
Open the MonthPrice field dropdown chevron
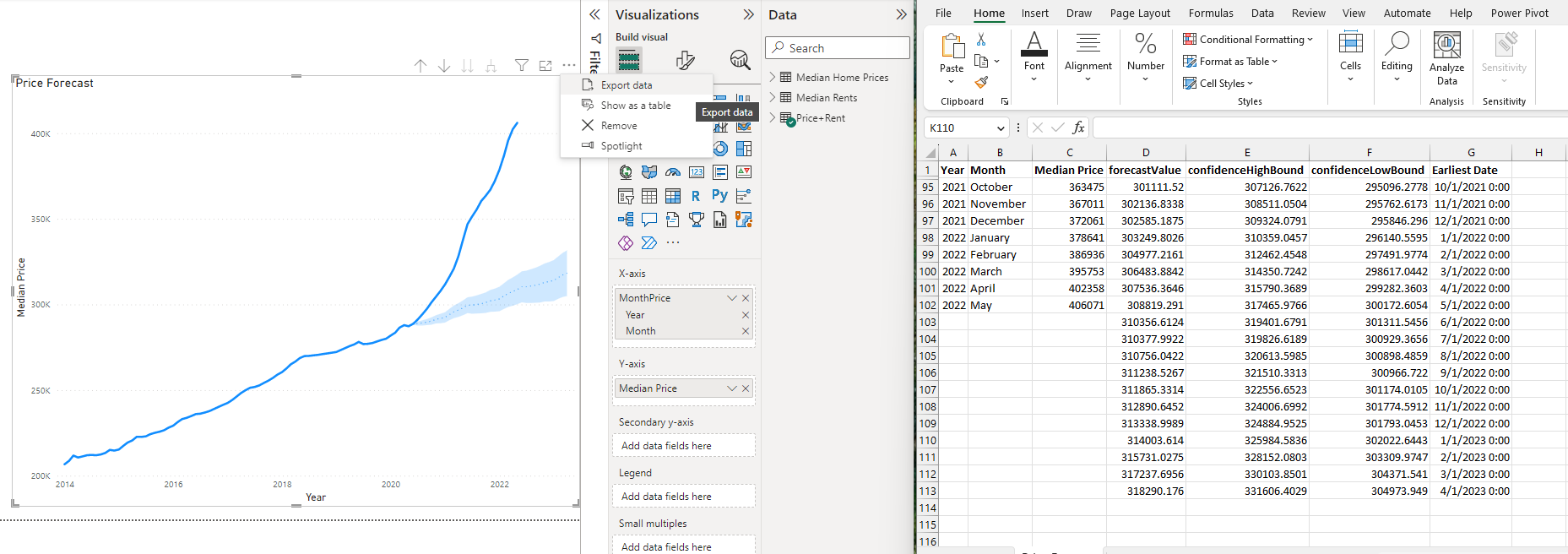[x=732, y=298]
